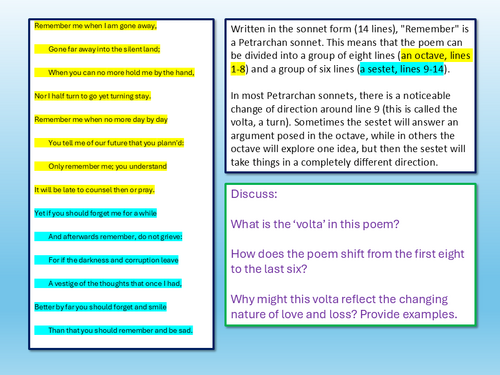Click the text 'take things in a completely different direction.'
The height and width of the screenshot is (375, 500).
[334, 162]
